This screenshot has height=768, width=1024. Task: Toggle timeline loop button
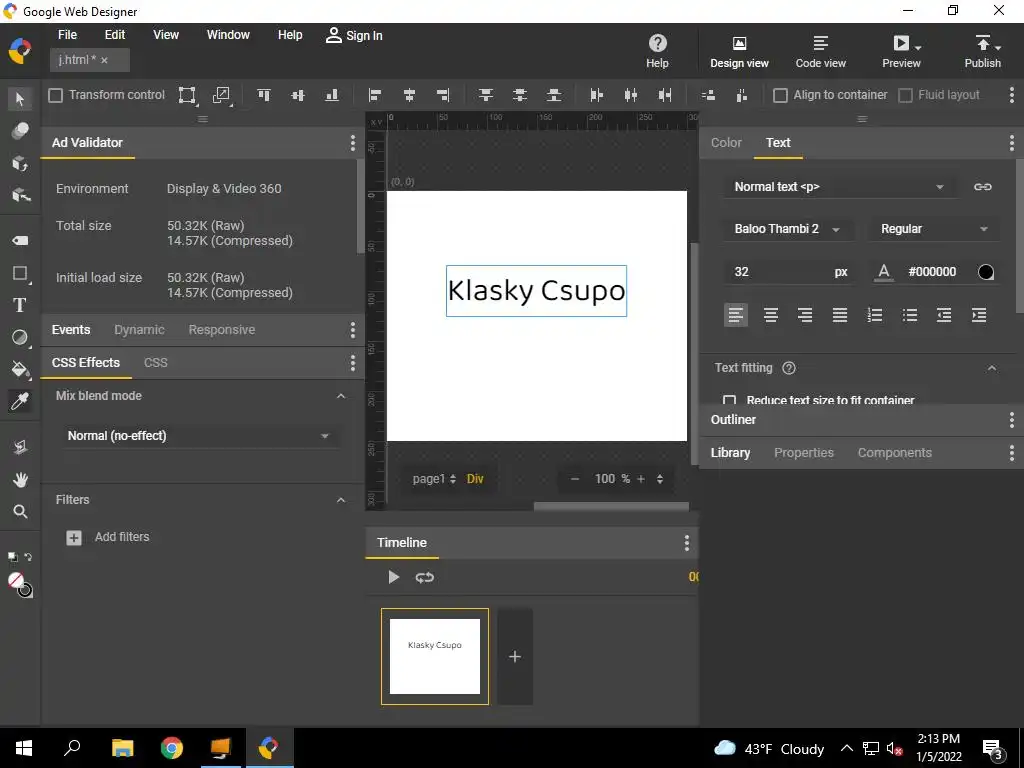(x=424, y=577)
